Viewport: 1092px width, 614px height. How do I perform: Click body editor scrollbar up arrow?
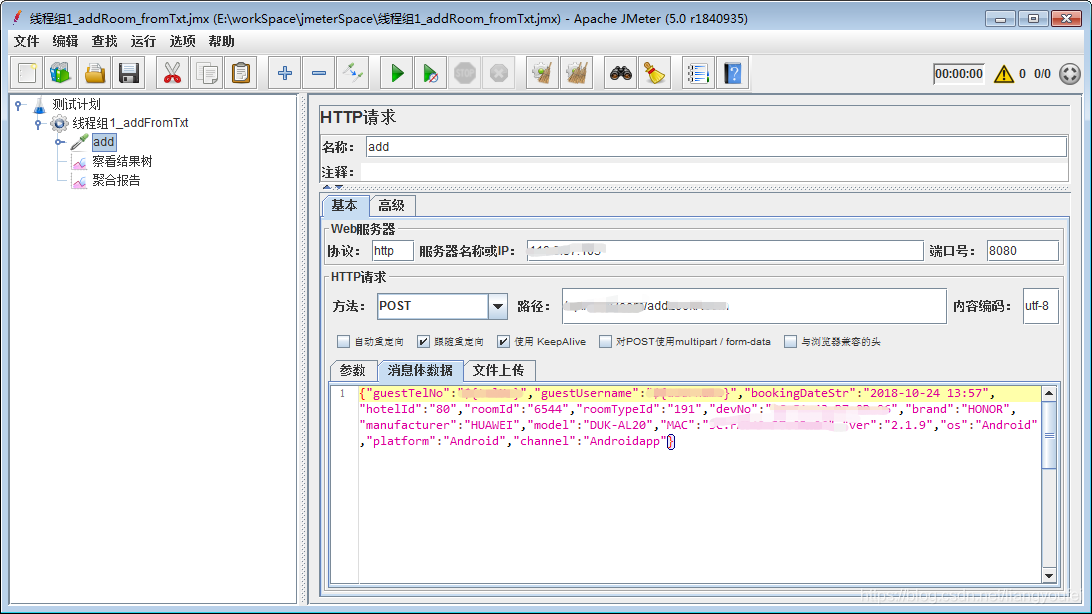tap(1049, 393)
